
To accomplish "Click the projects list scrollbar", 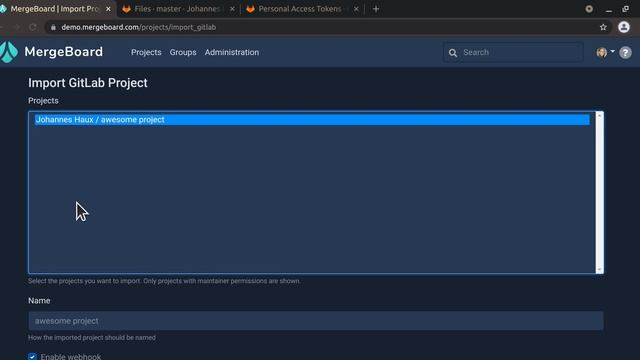I will [x=599, y=192].
